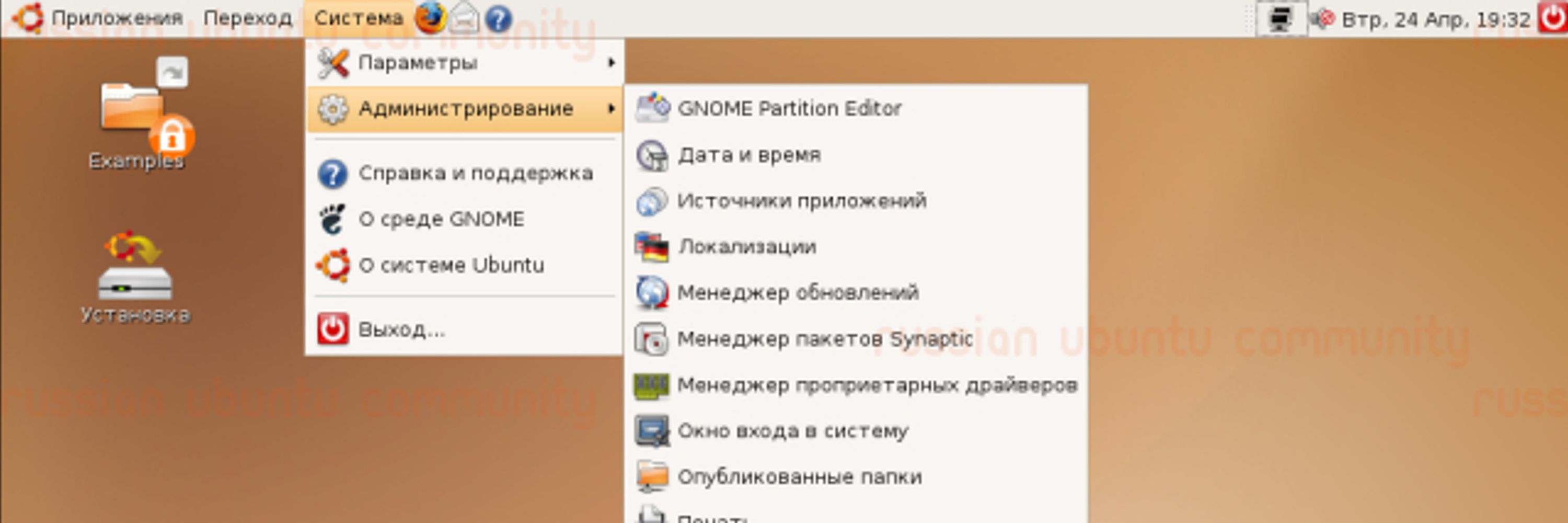1568x523 pixels.
Task: Launch Firefox from the top panel
Action: [x=431, y=18]
